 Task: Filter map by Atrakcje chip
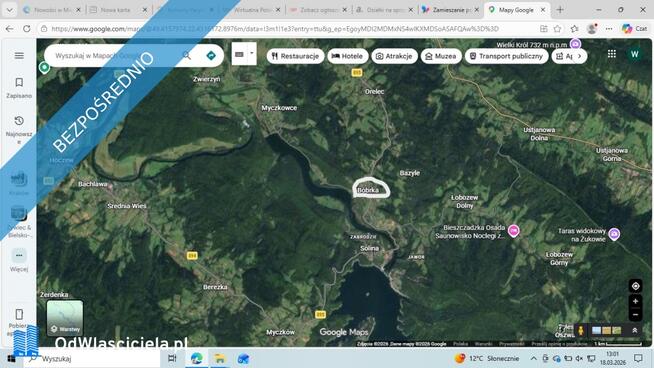394,56
